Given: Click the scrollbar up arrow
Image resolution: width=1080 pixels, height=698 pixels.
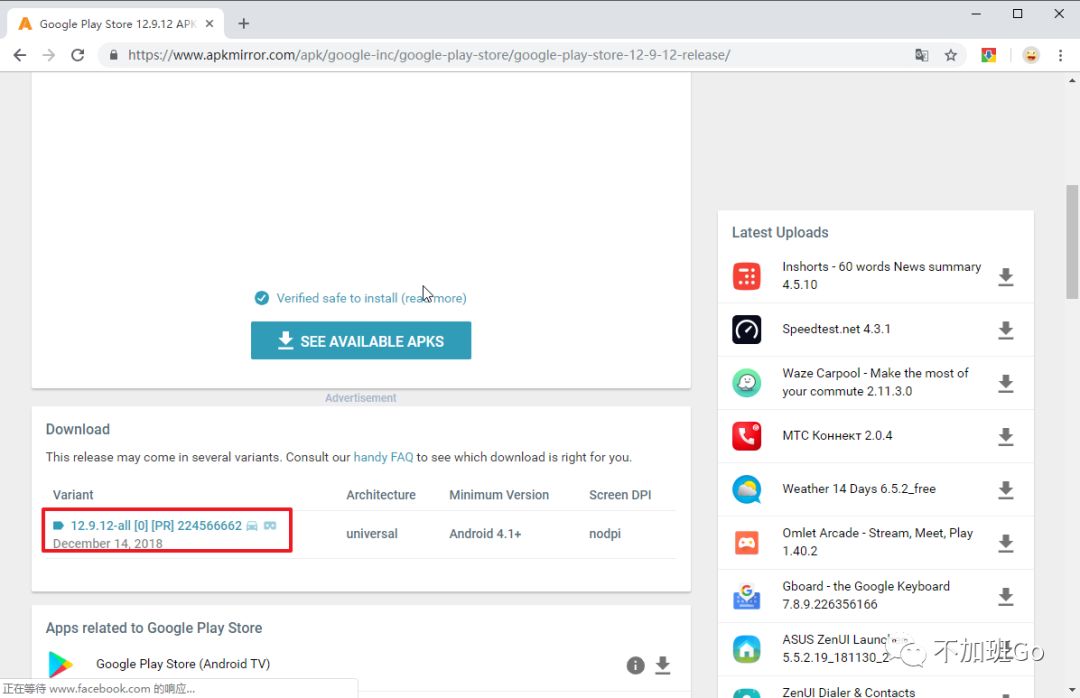Looking at the screenshot, I should 1072,80.
